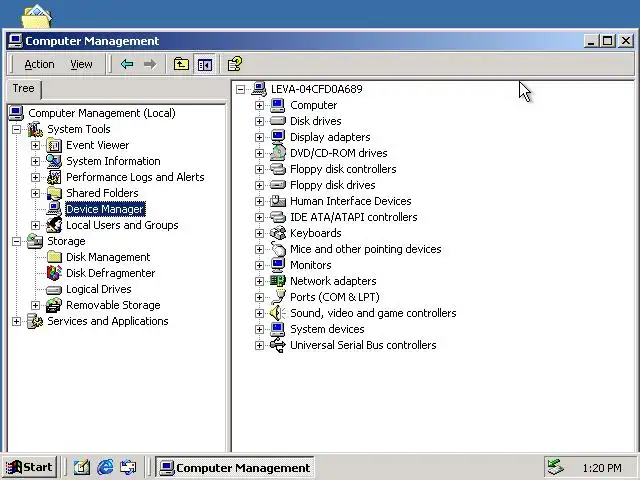Collapse the Storage node
Viewport: 640px width, 480px height.
(x=16, y=241)
